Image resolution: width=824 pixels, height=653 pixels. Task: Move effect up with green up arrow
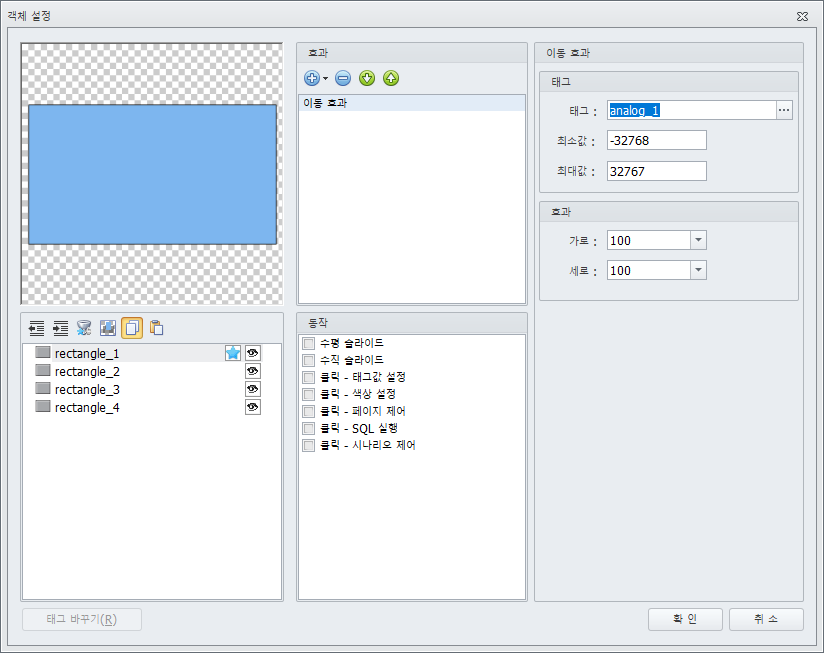(x=391, y=78)
